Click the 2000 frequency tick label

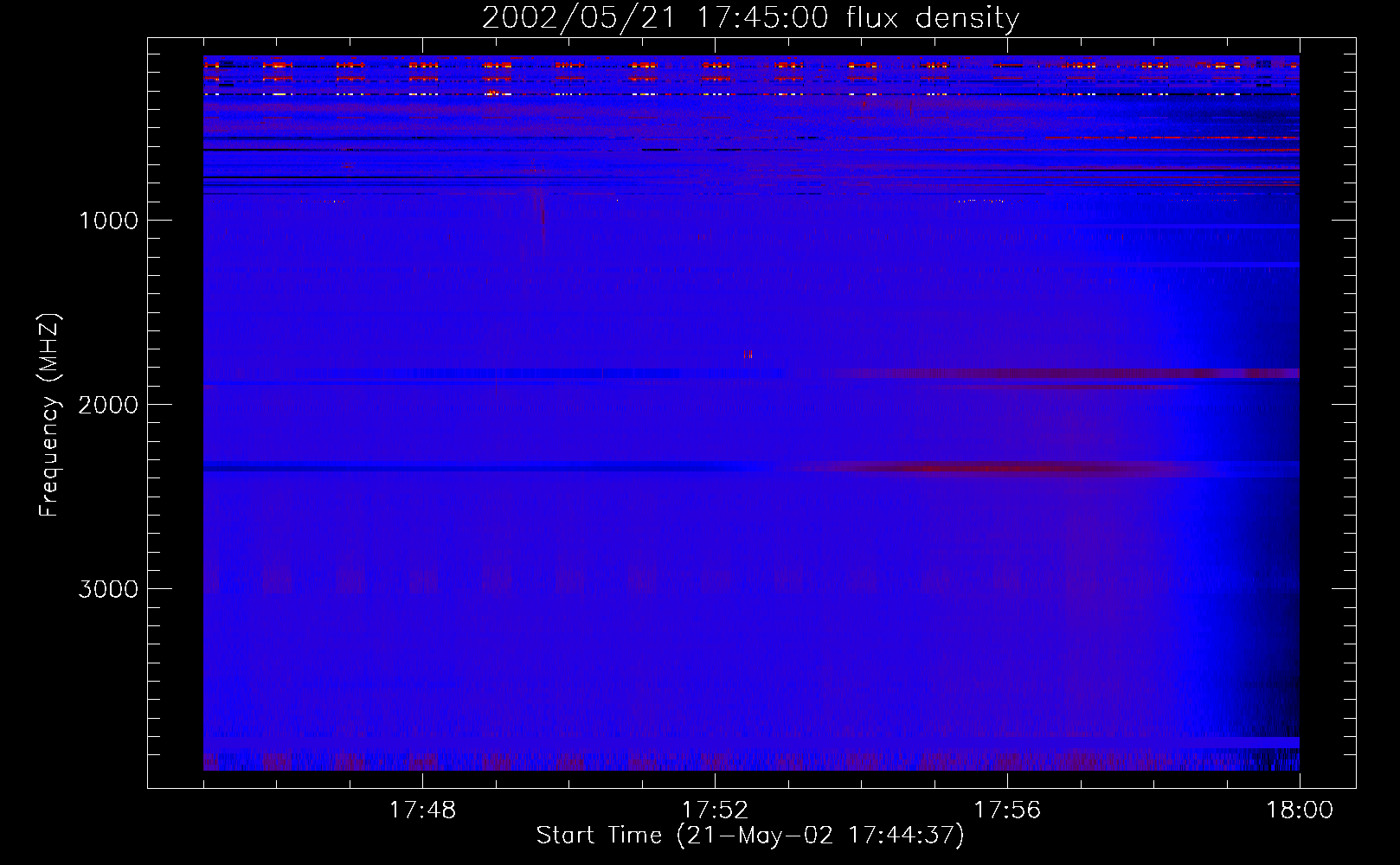108,405
